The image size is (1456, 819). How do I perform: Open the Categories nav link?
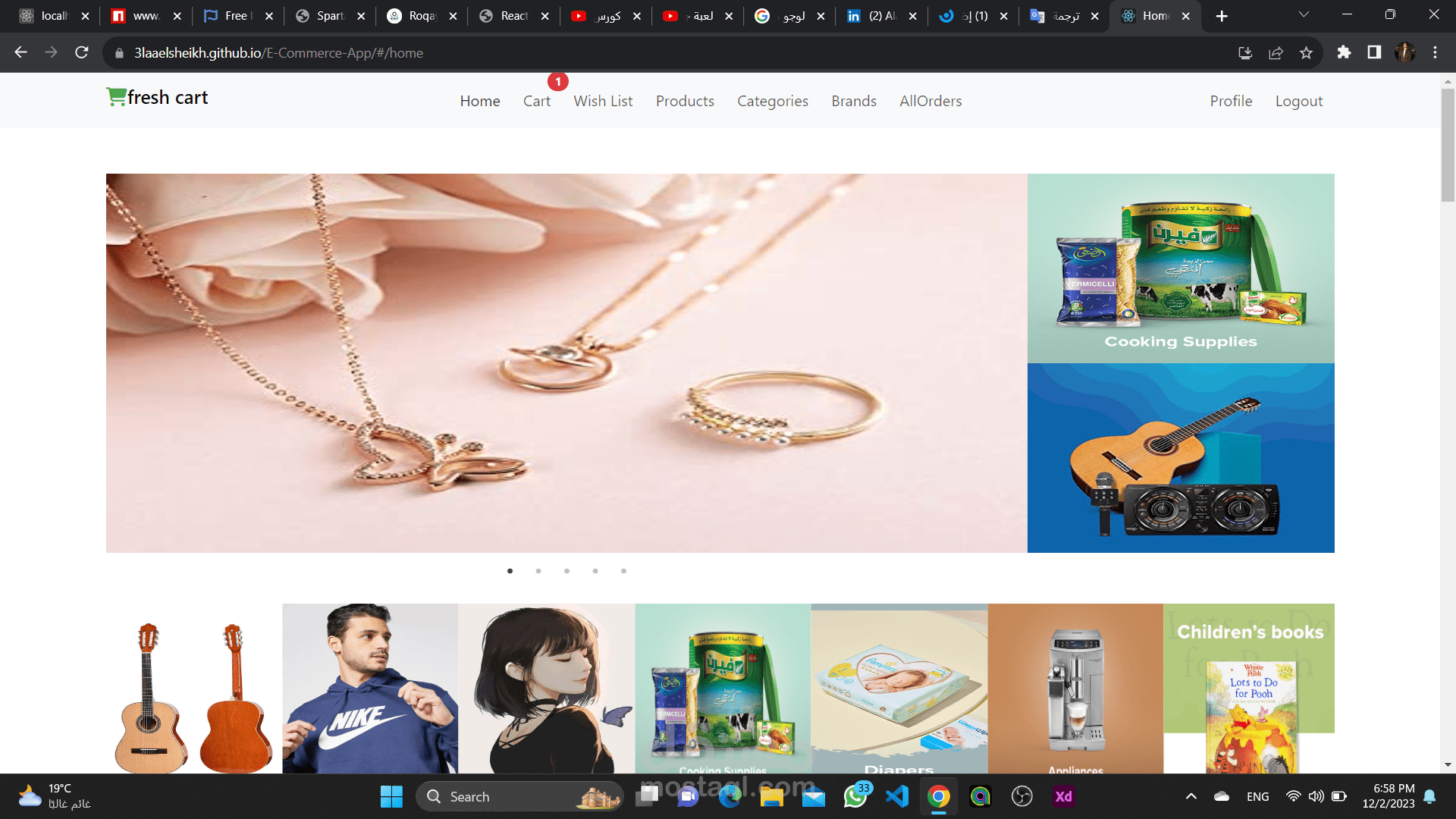pyautogui.click(x=773, y=101)
